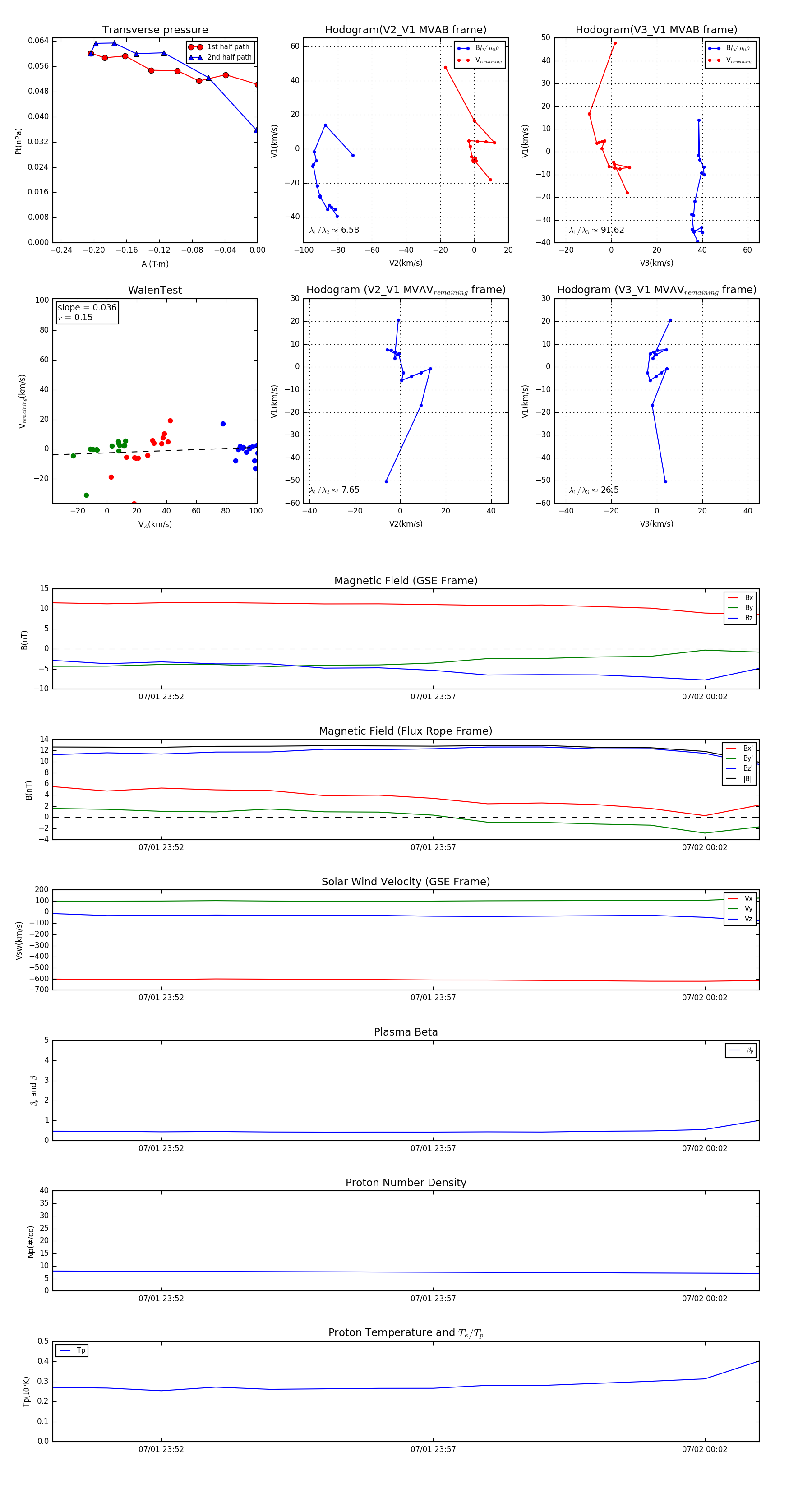Click the "Hodogram(V3_V1 MVAB frame)" title
This screenshot has height=1489, width=812.
656,29
